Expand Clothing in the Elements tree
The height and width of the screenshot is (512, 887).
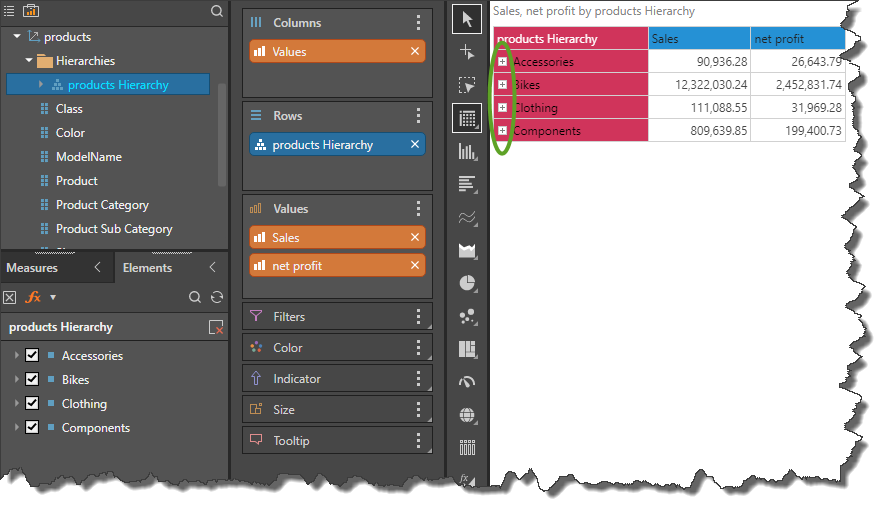17,404
